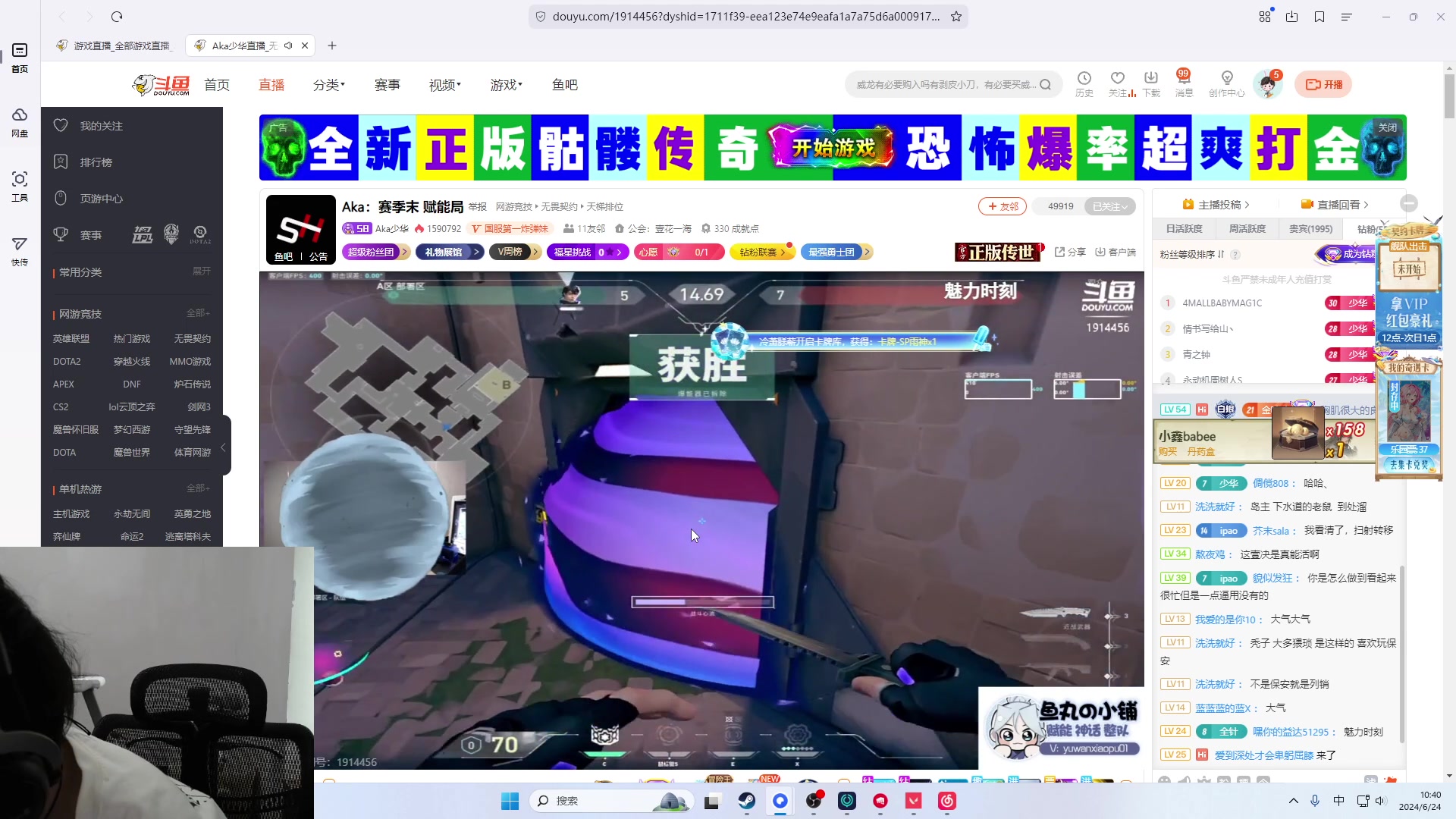Click the search magnifier icon
1456x819 pixels.
1045,85
